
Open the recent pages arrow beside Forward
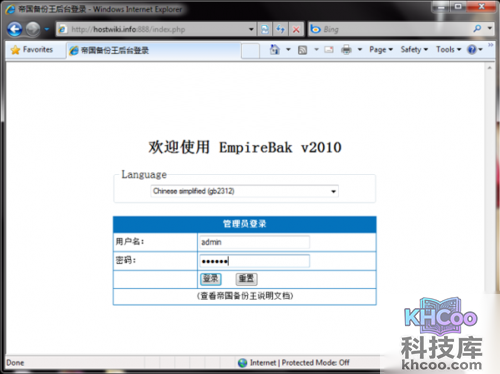[x=47, y=29]
